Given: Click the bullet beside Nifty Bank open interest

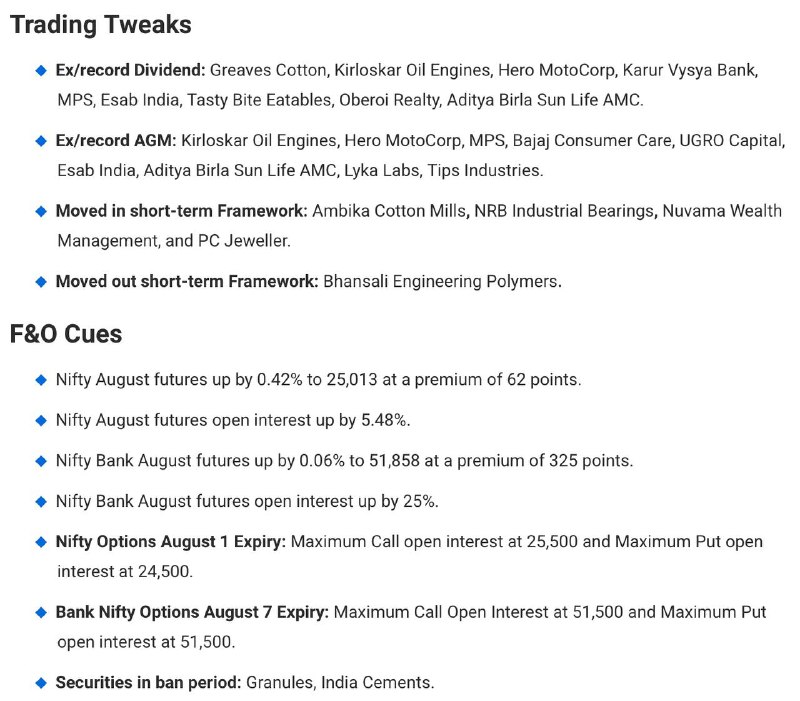Looking at the screenshot, I should coord(41,502).
